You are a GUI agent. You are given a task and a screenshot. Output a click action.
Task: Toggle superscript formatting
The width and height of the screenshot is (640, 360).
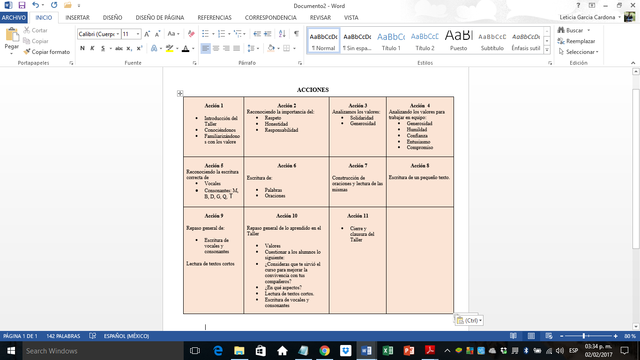coord(139,48)
